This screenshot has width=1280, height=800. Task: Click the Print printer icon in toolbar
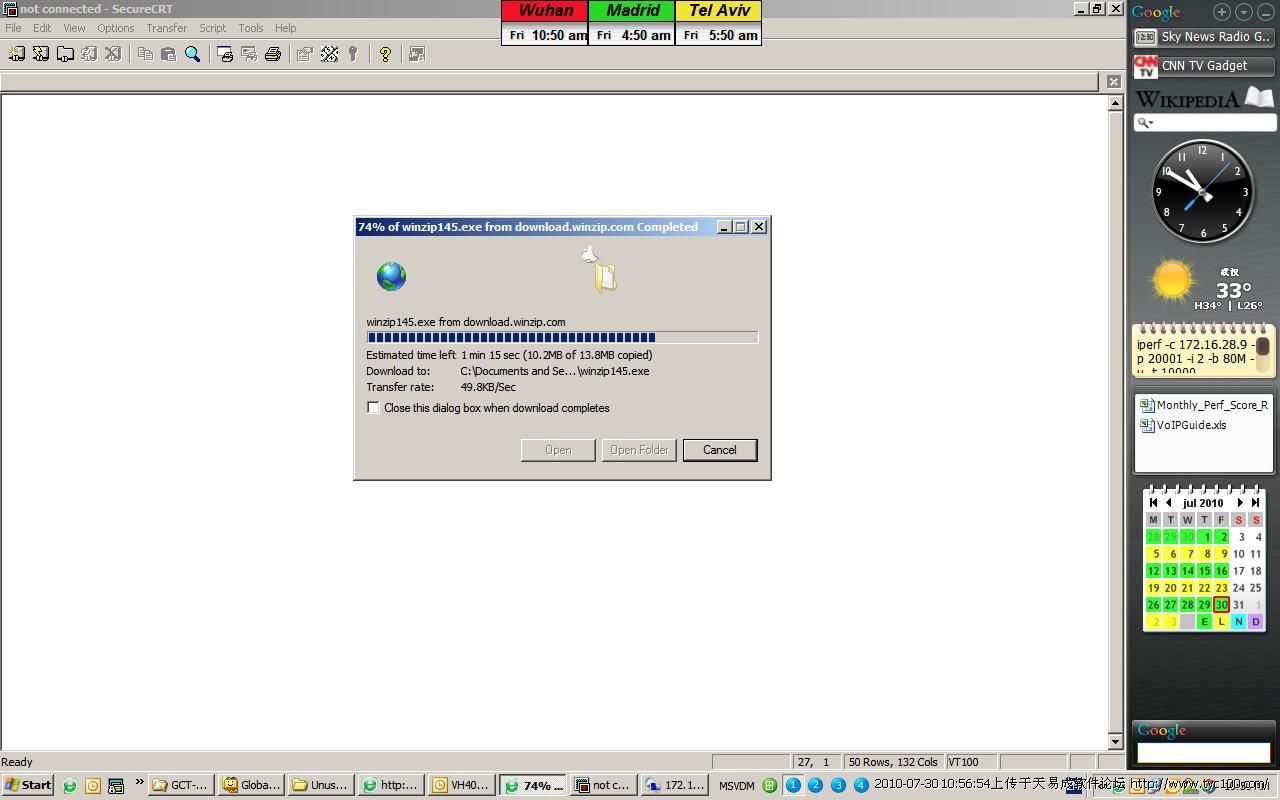pos(273,54)
